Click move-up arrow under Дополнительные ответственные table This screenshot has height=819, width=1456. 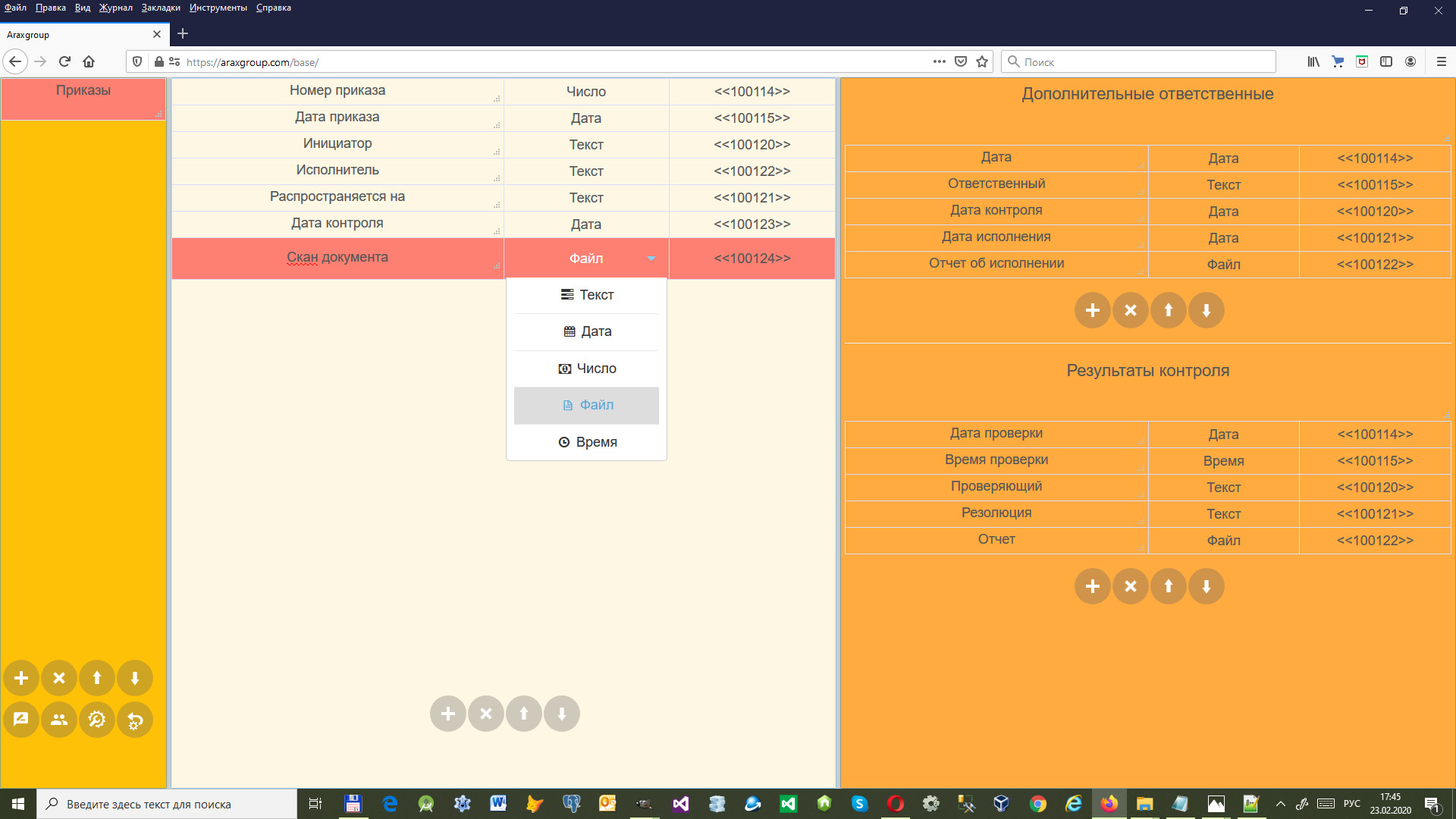click(x=1169, y=310)
